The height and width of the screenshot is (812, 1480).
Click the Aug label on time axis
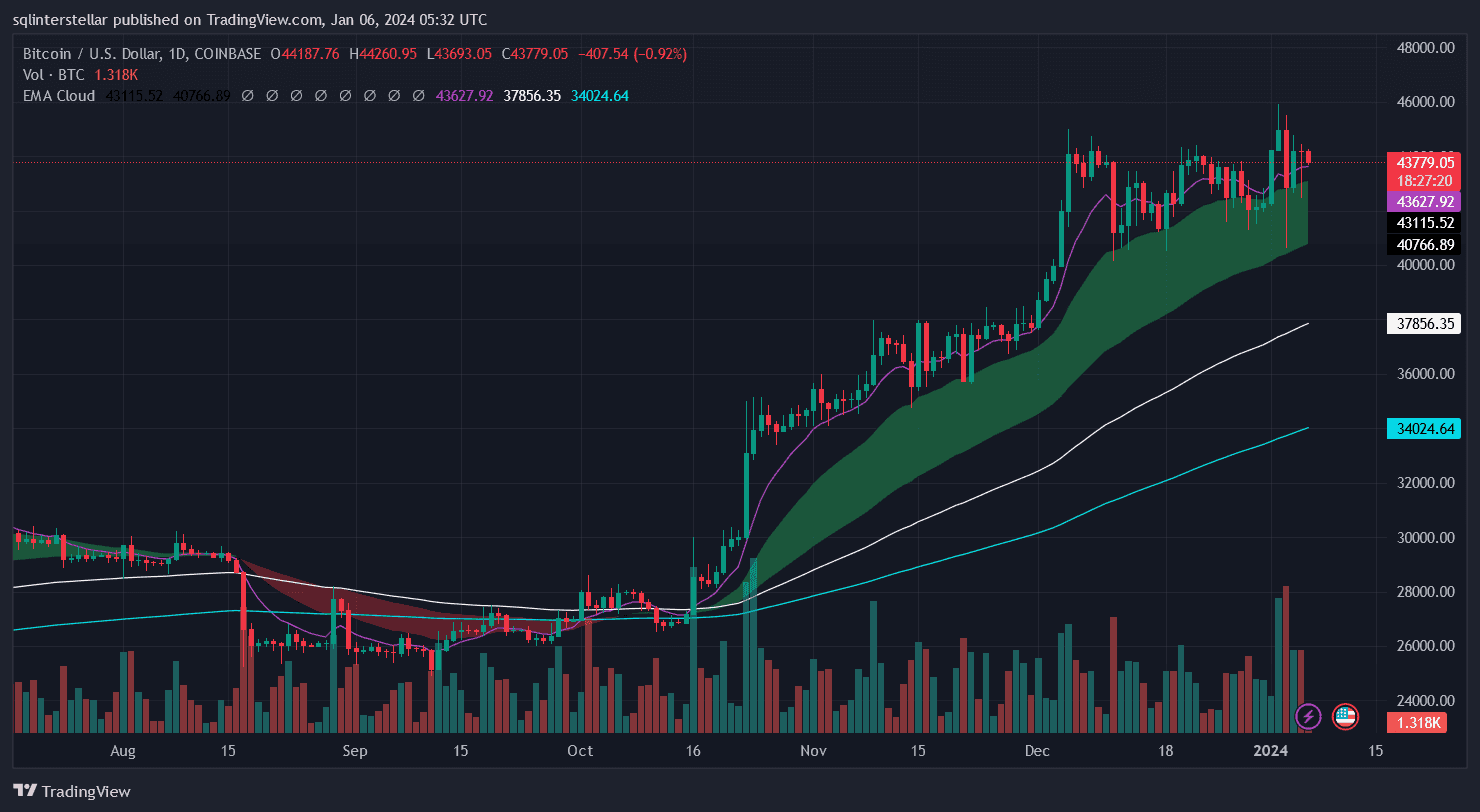click(x=123, y=750)
